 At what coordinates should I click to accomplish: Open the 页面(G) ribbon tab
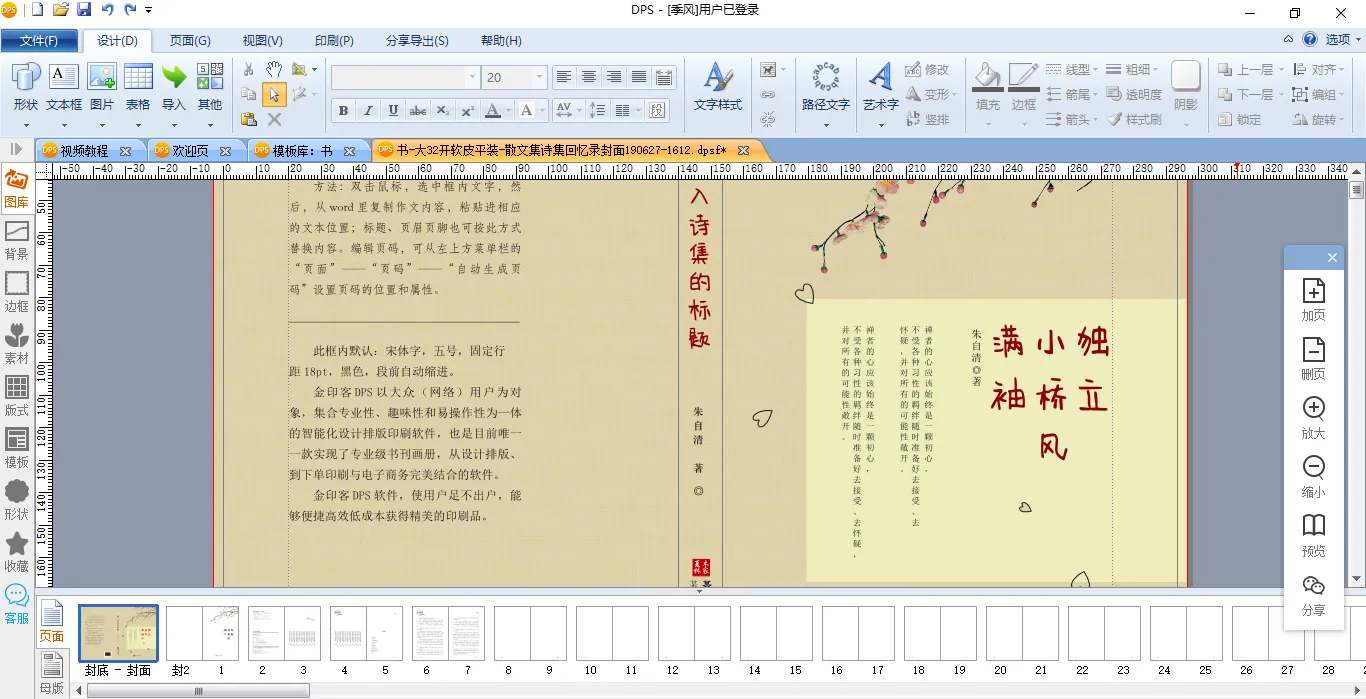tap(190, 41)
